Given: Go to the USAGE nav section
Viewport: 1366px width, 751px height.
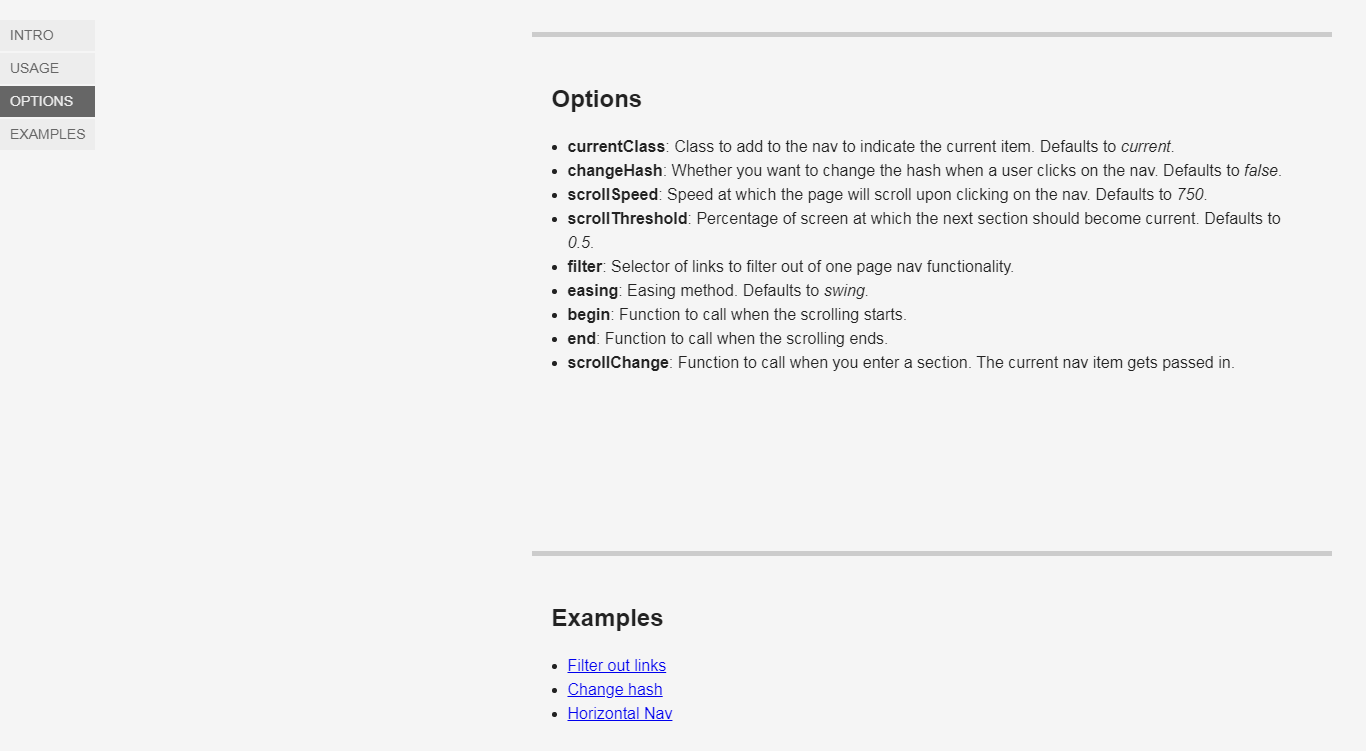Looking at the screenshot, I should point(47,68).
